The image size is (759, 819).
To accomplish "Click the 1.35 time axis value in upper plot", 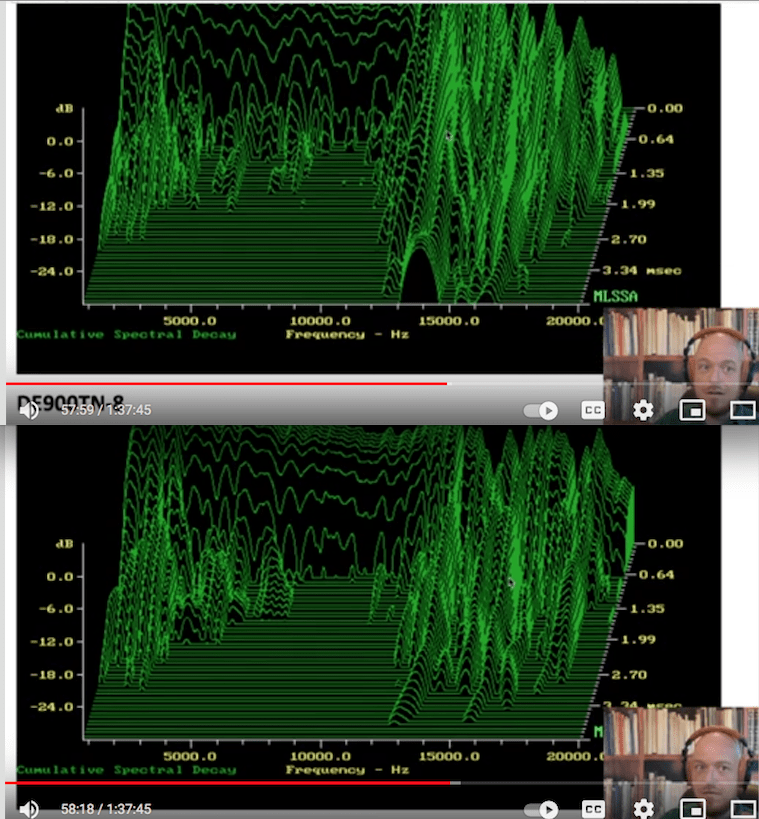I will coord(647,173).
